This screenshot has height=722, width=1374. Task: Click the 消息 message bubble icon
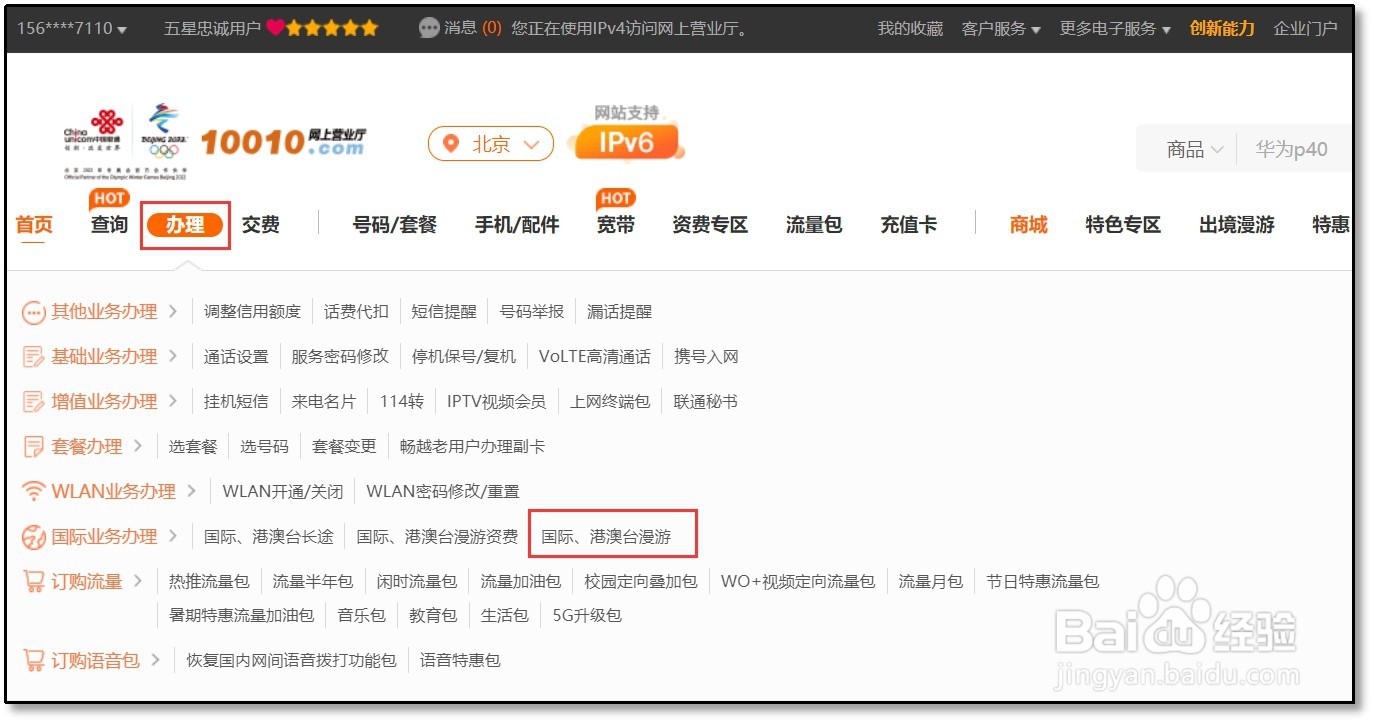click(430, 27)
